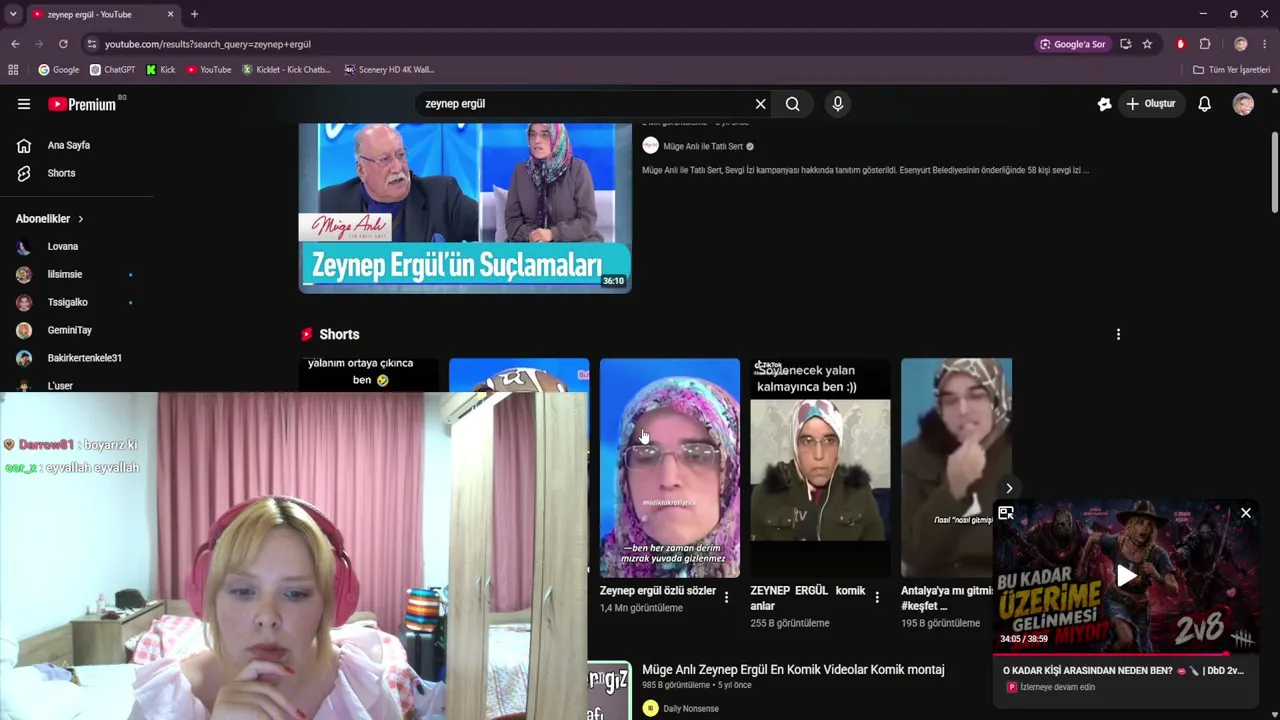Seek on the miniplayer progress bar
The image size is (1280, 720).
[1126, 654]
